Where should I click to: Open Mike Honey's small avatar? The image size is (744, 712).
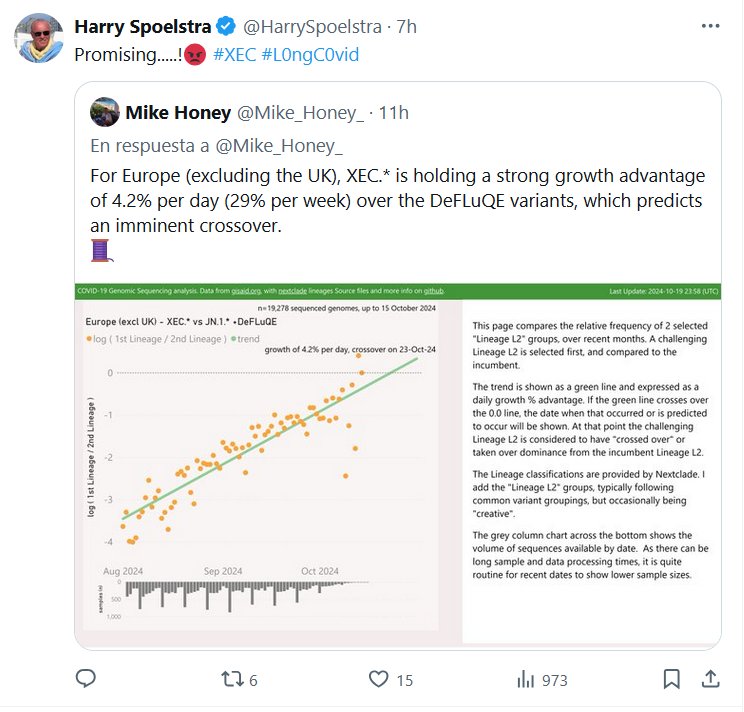[x=104, y=112]
